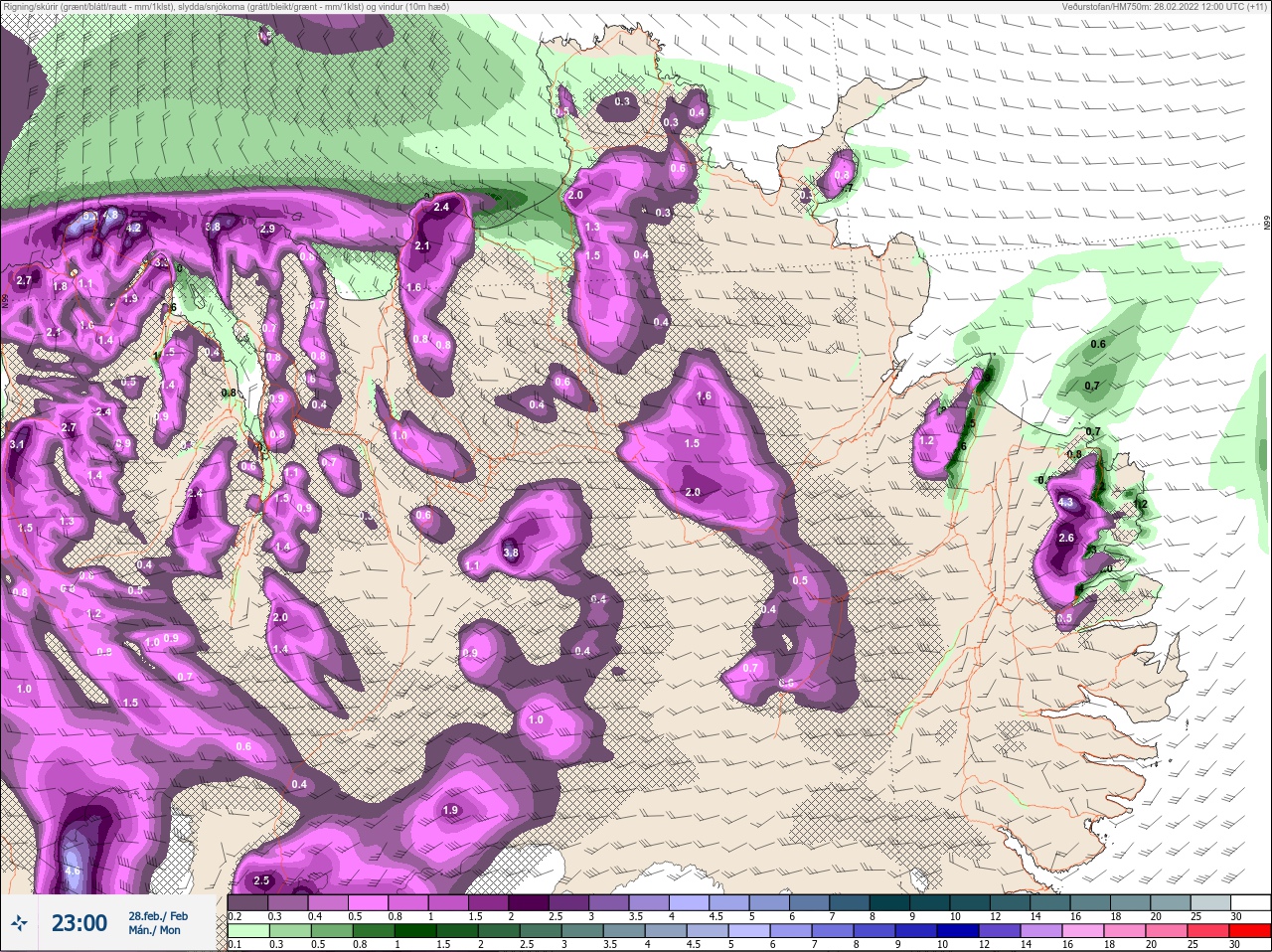Click the '0.2' label in the upper legend
Screen dimensions: 1272x952
click(x=235, y=916)
